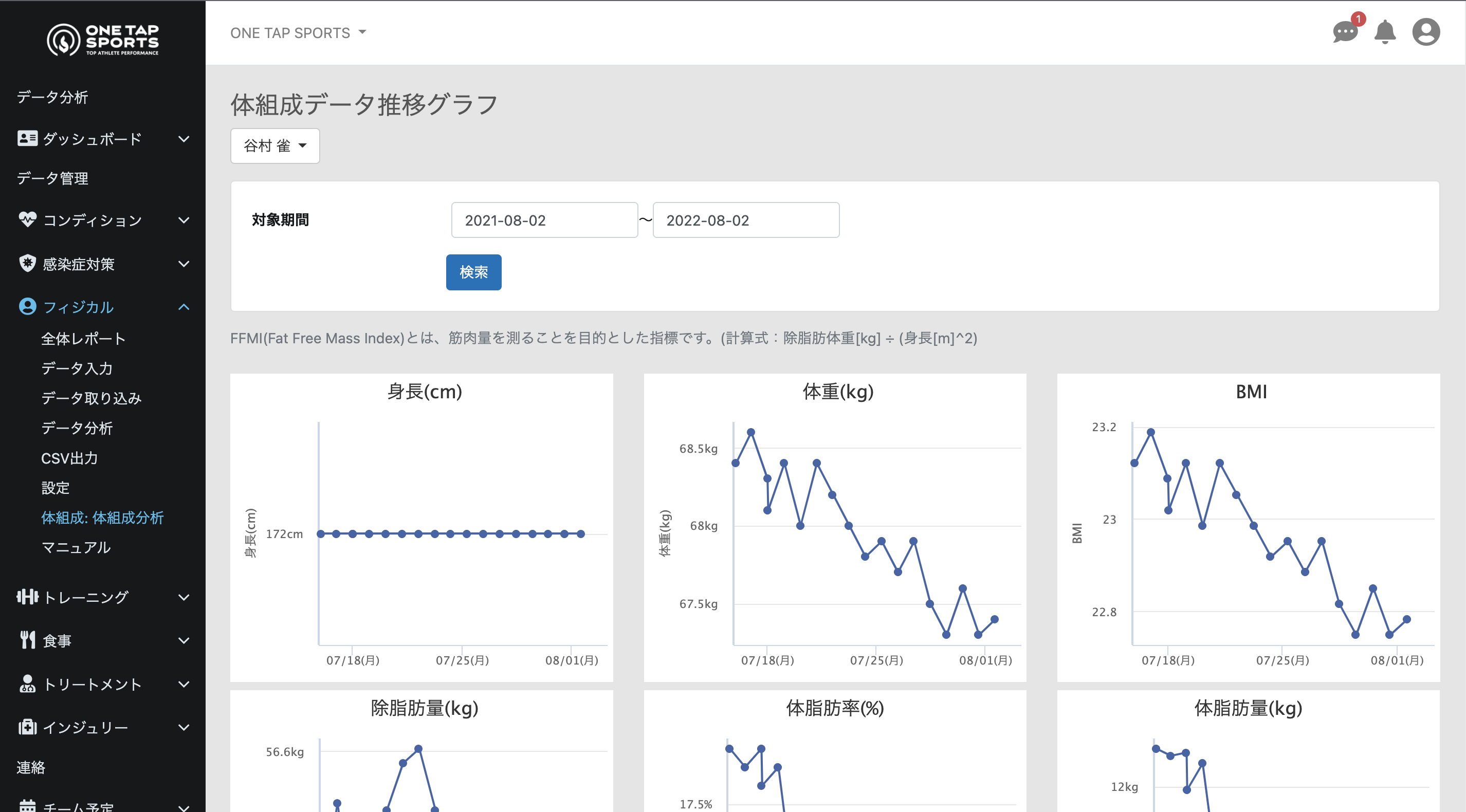Click the 検索 search button
Image resolution: width=1466 pixels, height=812 pixels.
point(473,272)
